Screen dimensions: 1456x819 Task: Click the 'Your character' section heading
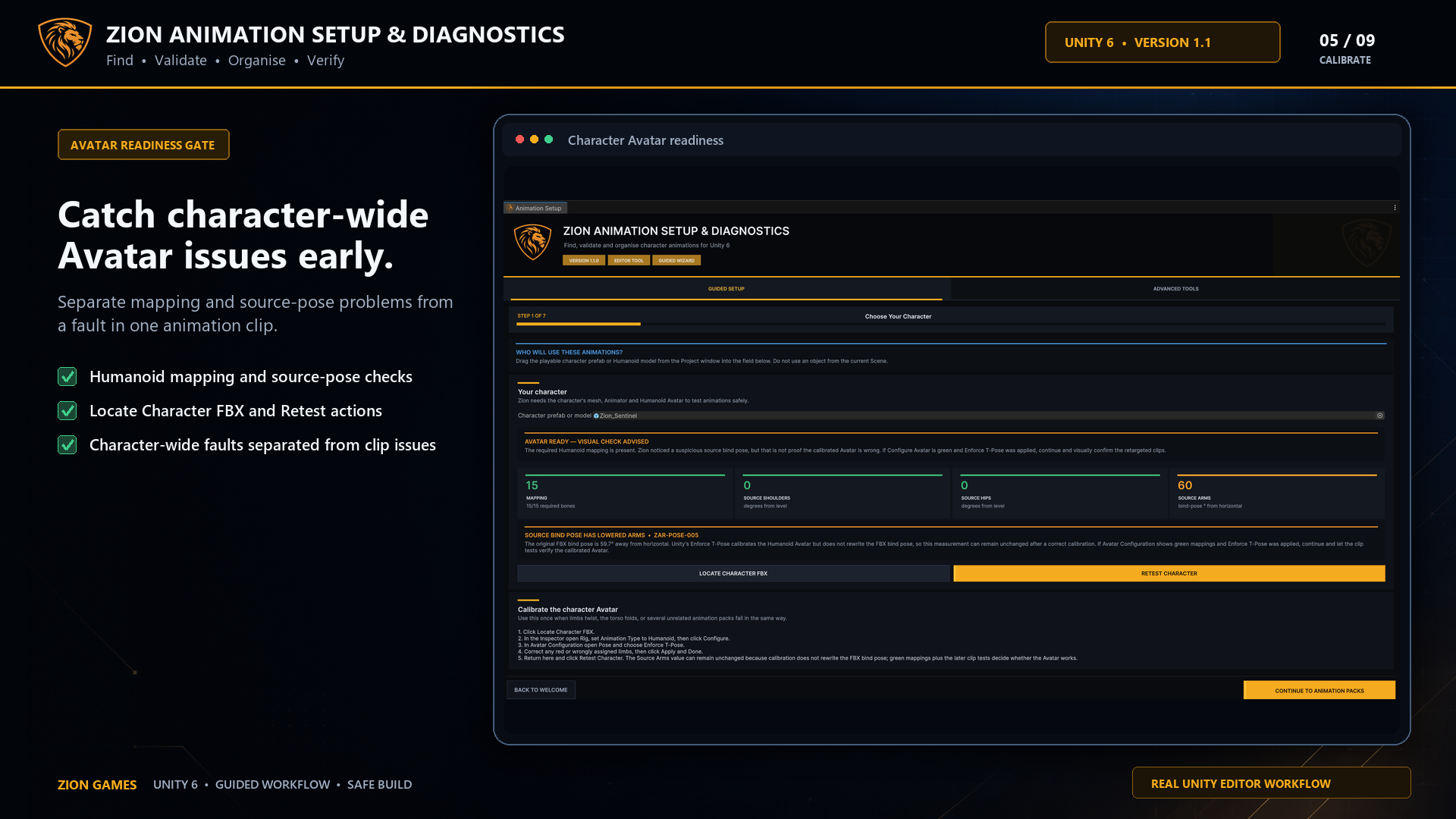click(542, 392)
